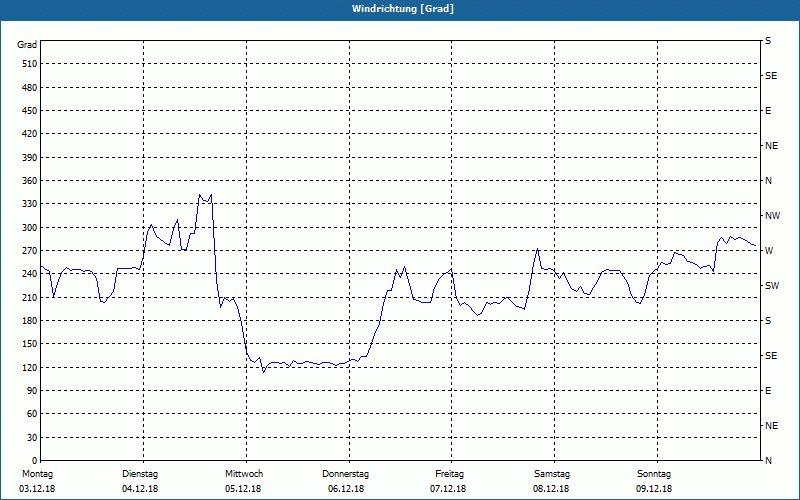800x500 pixels.
Task: Click the N compass label beside the 360 gridline
Action: point(768,181)
